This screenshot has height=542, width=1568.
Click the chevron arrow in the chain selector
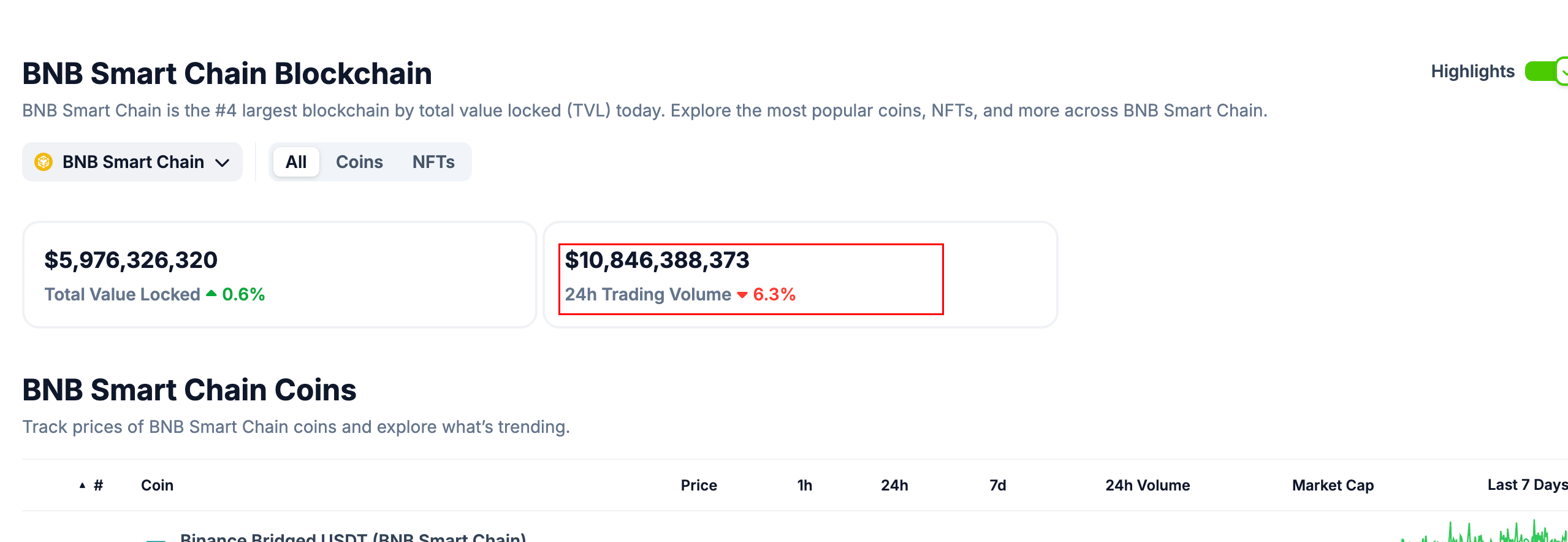pyautogui.click(x=222, y=162)
